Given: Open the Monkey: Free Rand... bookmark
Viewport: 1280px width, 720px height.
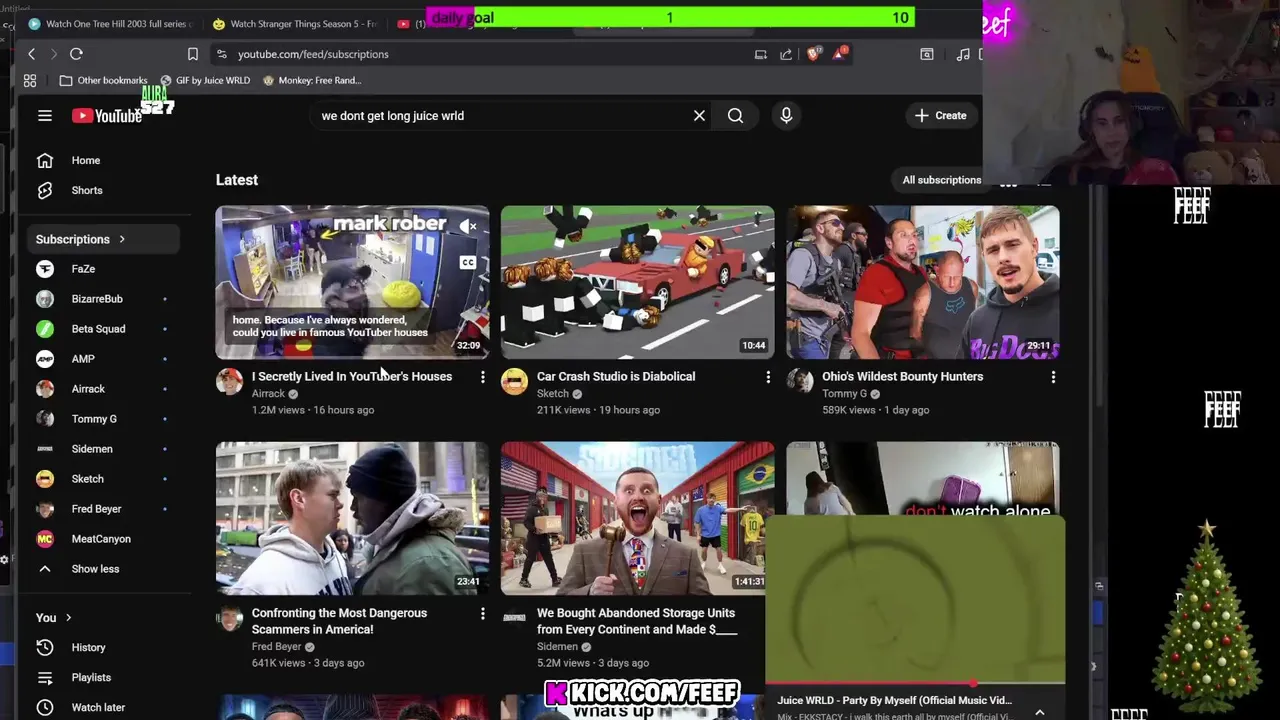Looking at the screenshot, I should pyautogui.click(x=312, y=80).
